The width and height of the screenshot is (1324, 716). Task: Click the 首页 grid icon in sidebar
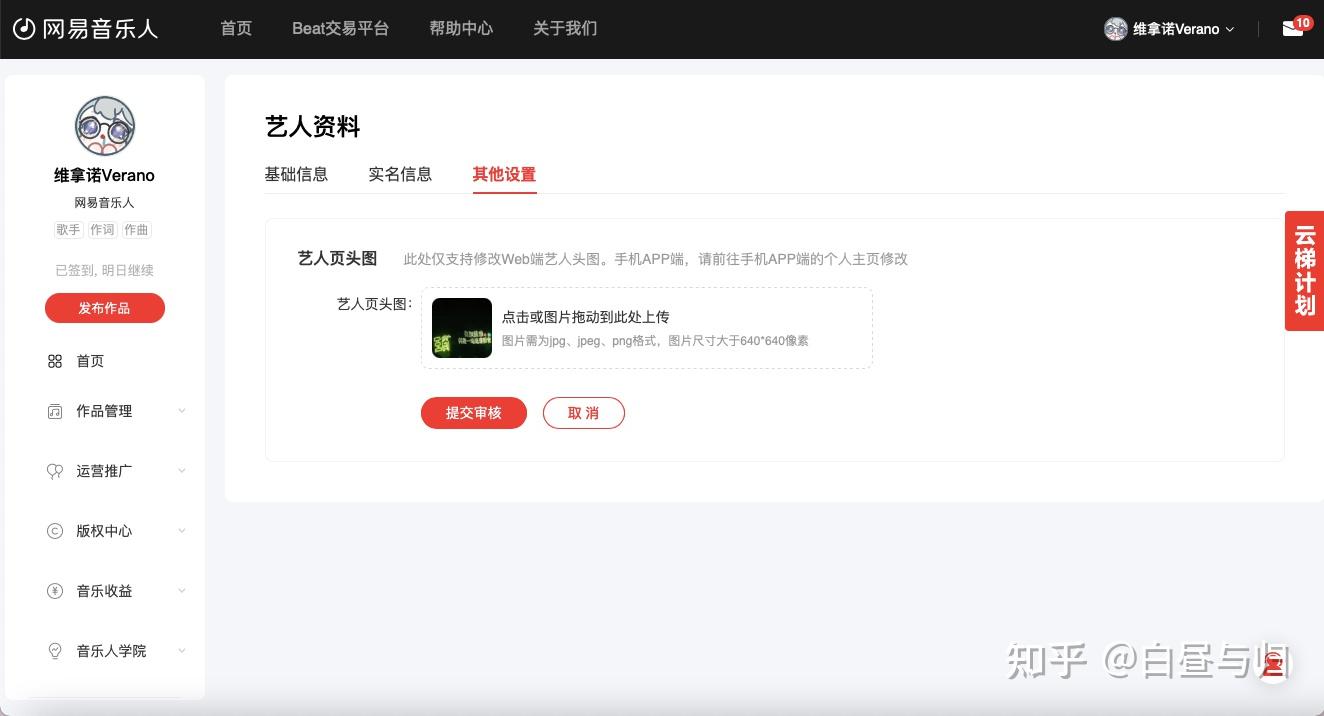click(x=55, y=361)
